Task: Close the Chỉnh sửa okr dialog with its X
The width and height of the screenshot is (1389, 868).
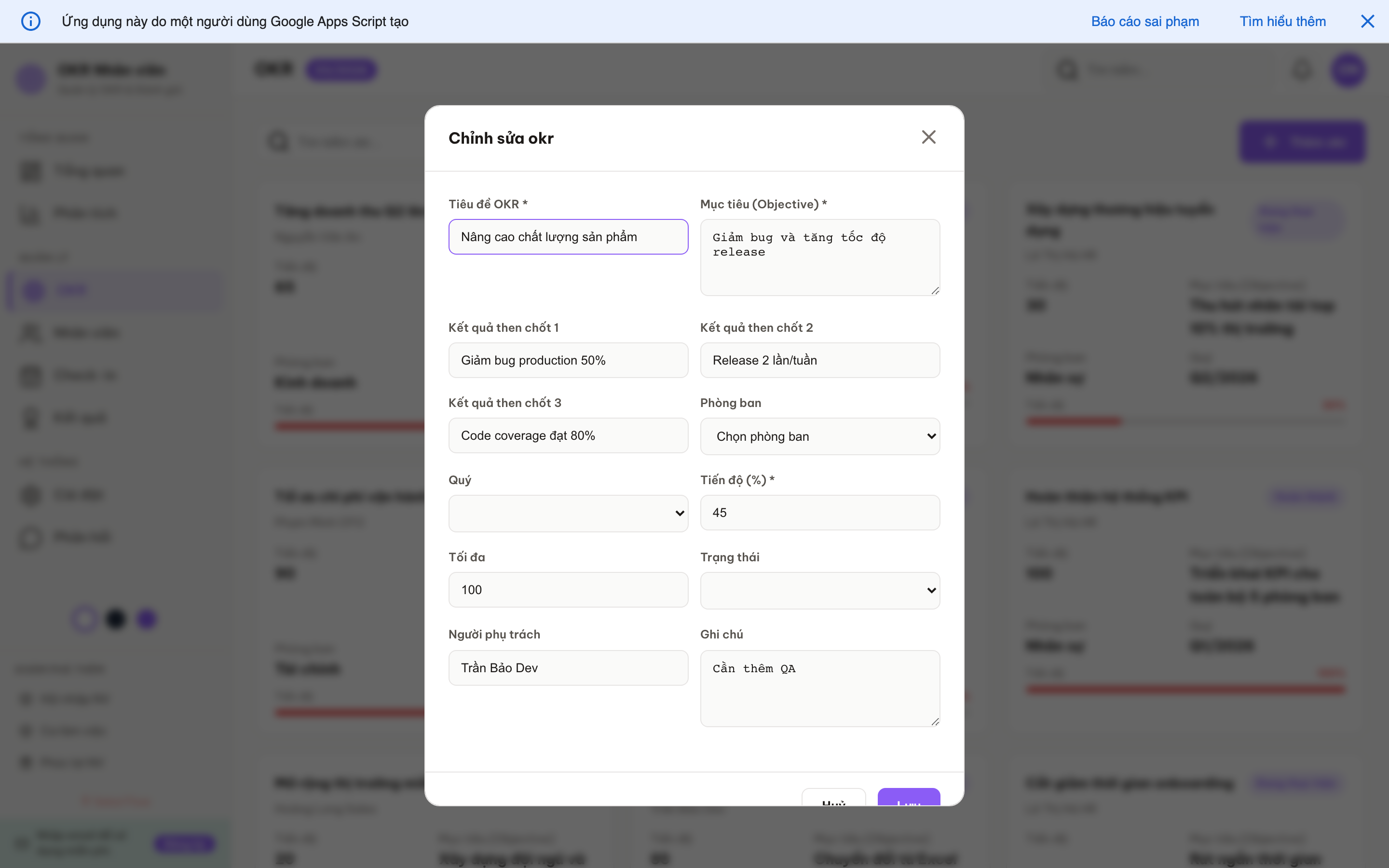Action: pos(928,136)
